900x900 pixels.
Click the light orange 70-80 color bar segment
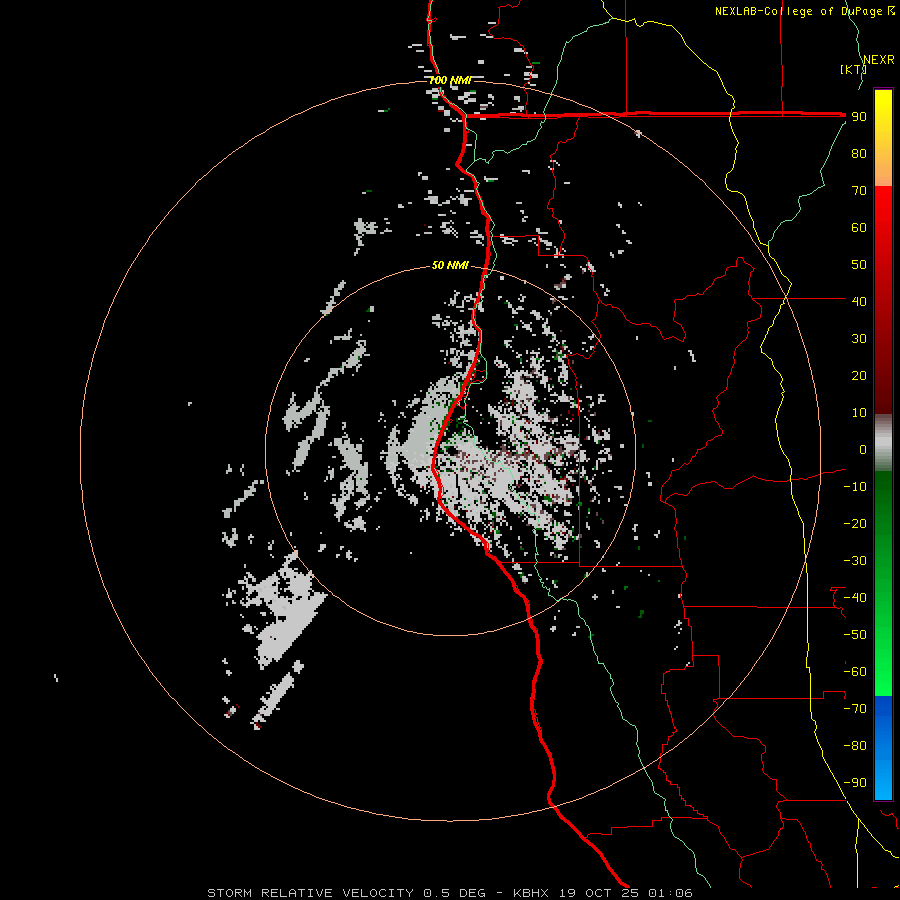point(883,170)
